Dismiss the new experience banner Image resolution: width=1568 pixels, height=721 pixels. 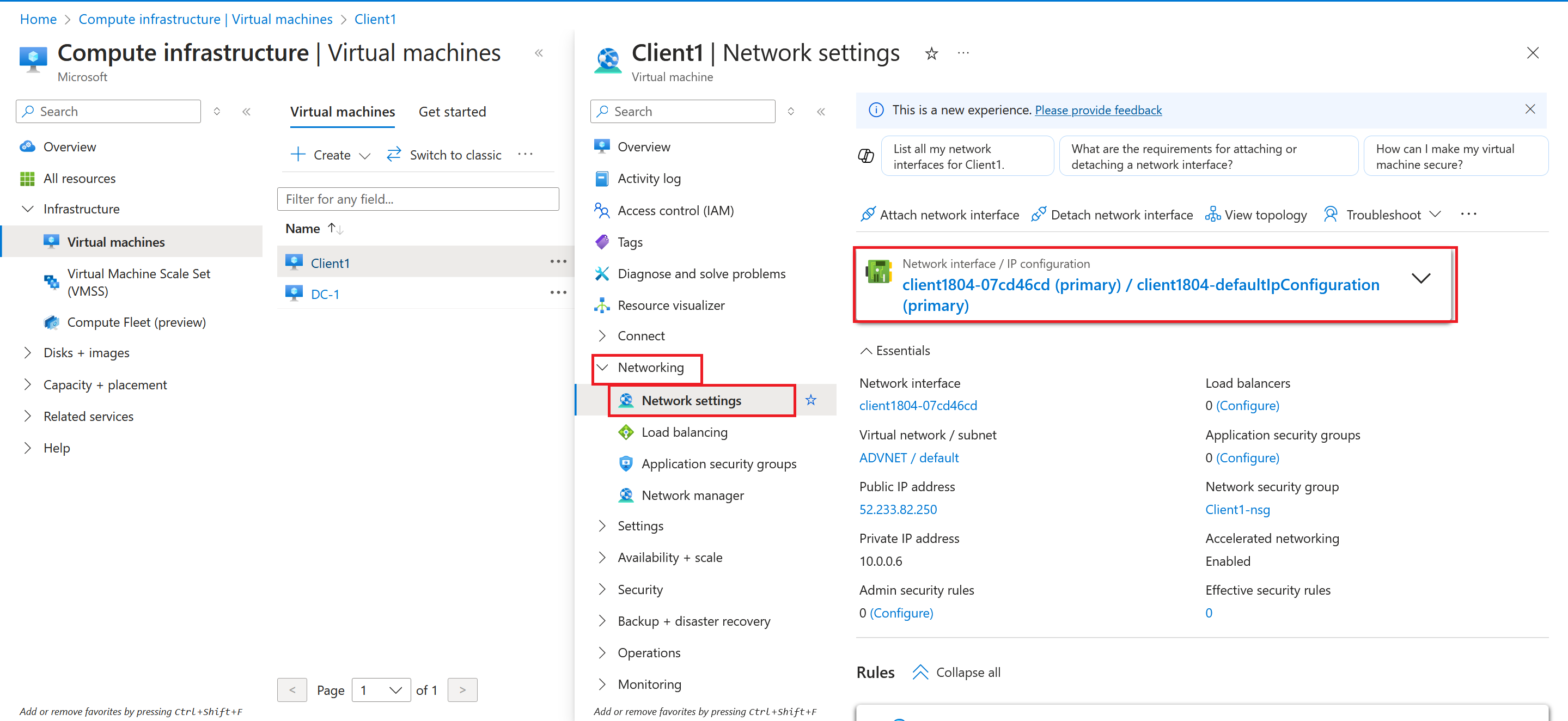coord(1530,109)
